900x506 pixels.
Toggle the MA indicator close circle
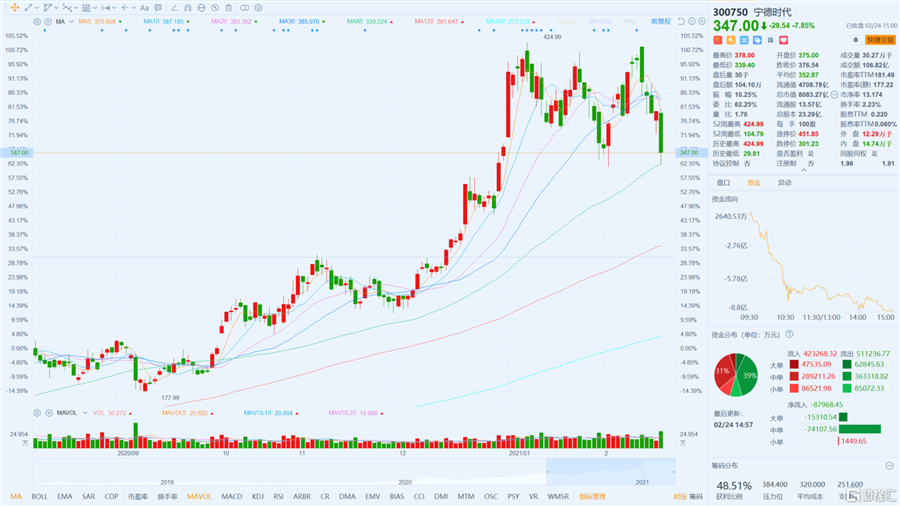[x=48, y=22]
